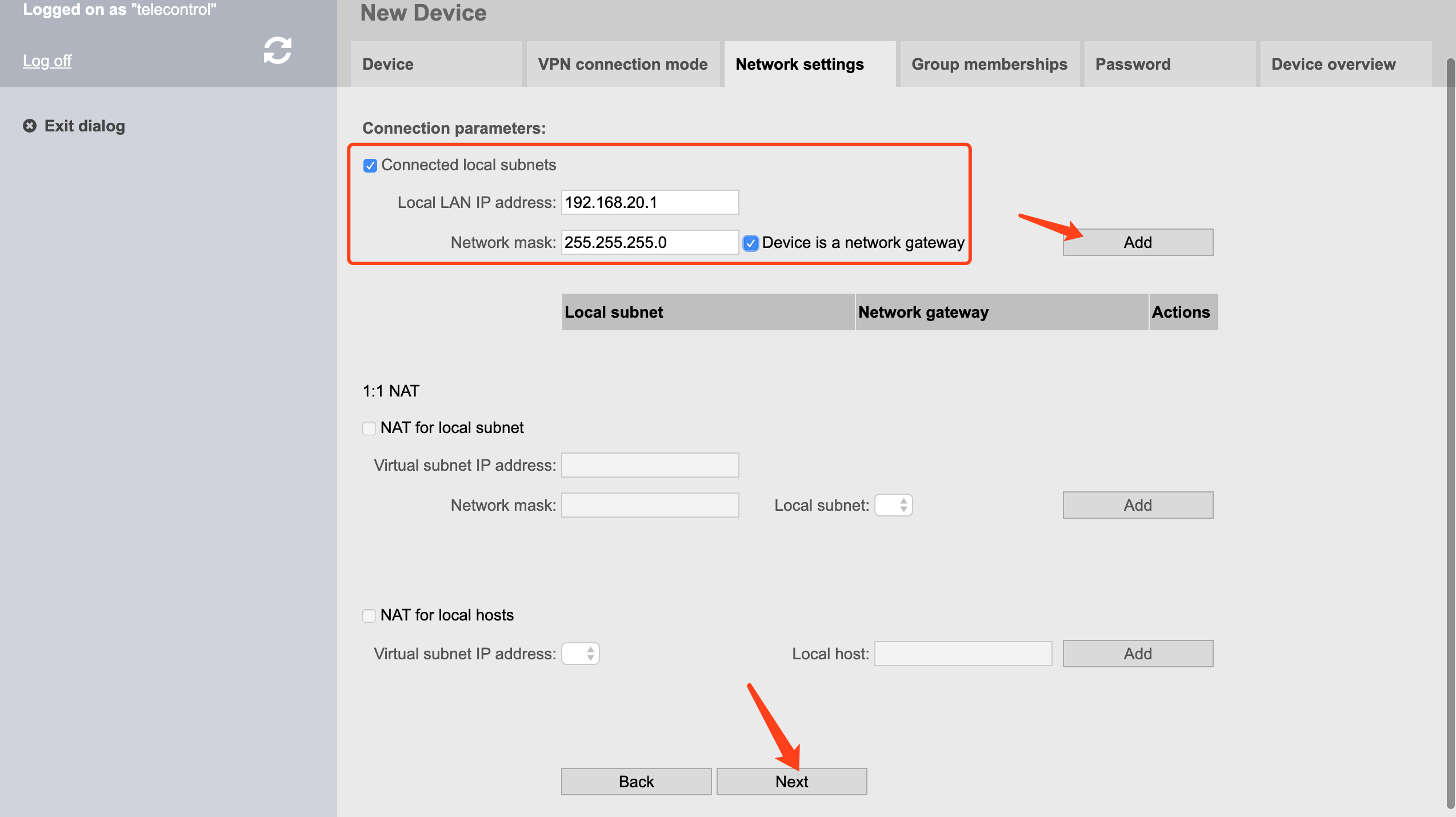Viewport: 1456px width, 817px height.
Task: Click the Exit dialog X icon
Action: click(30, 126)
